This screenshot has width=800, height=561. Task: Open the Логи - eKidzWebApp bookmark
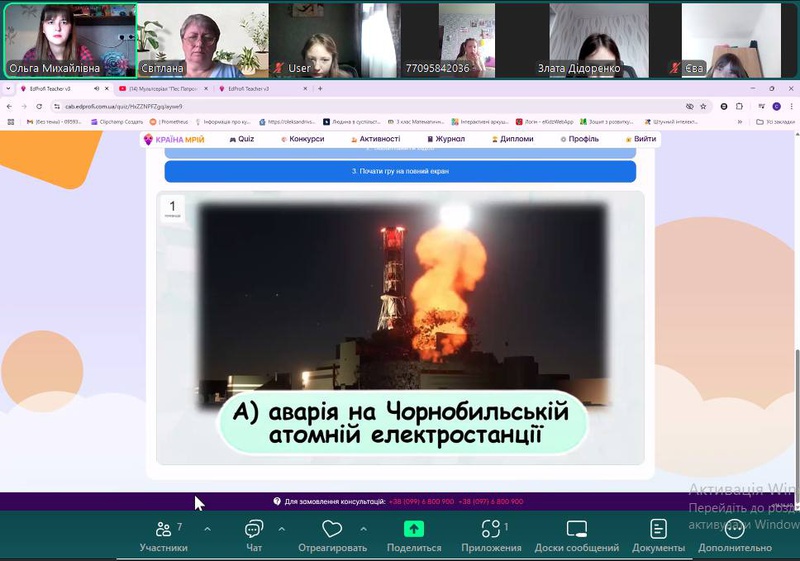pos(544,122)
